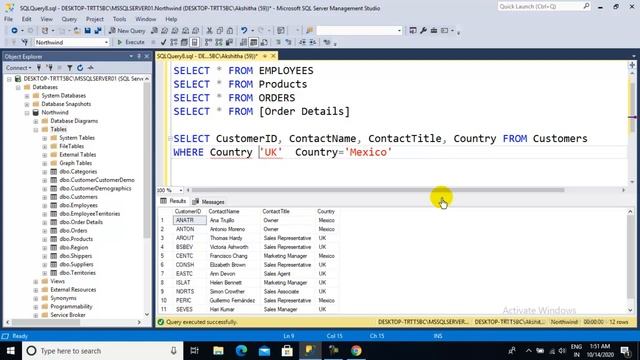Viewport: 640px width, 360px height.
Task: Select dbo.Shippers table in the tree
Action: coord(76,256)
